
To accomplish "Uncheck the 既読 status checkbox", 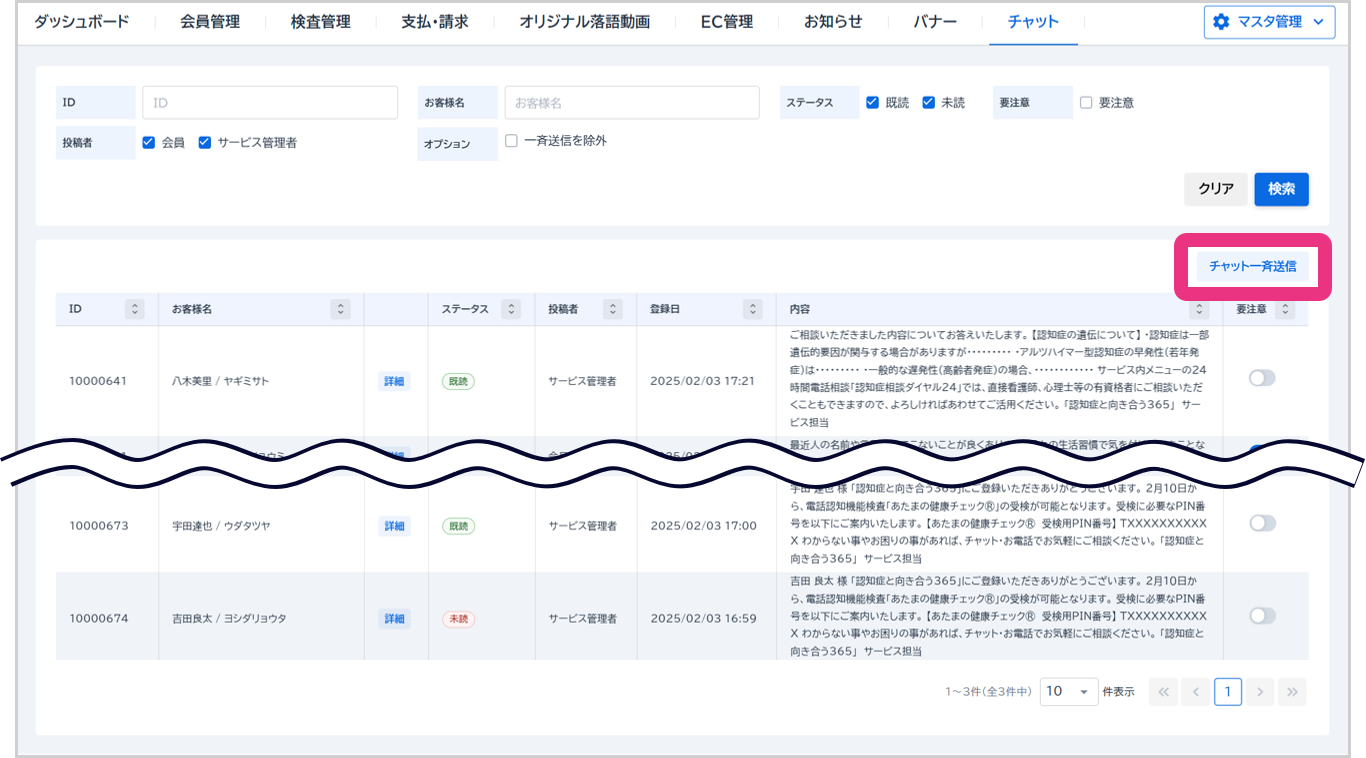I will (x=872, y=102).
